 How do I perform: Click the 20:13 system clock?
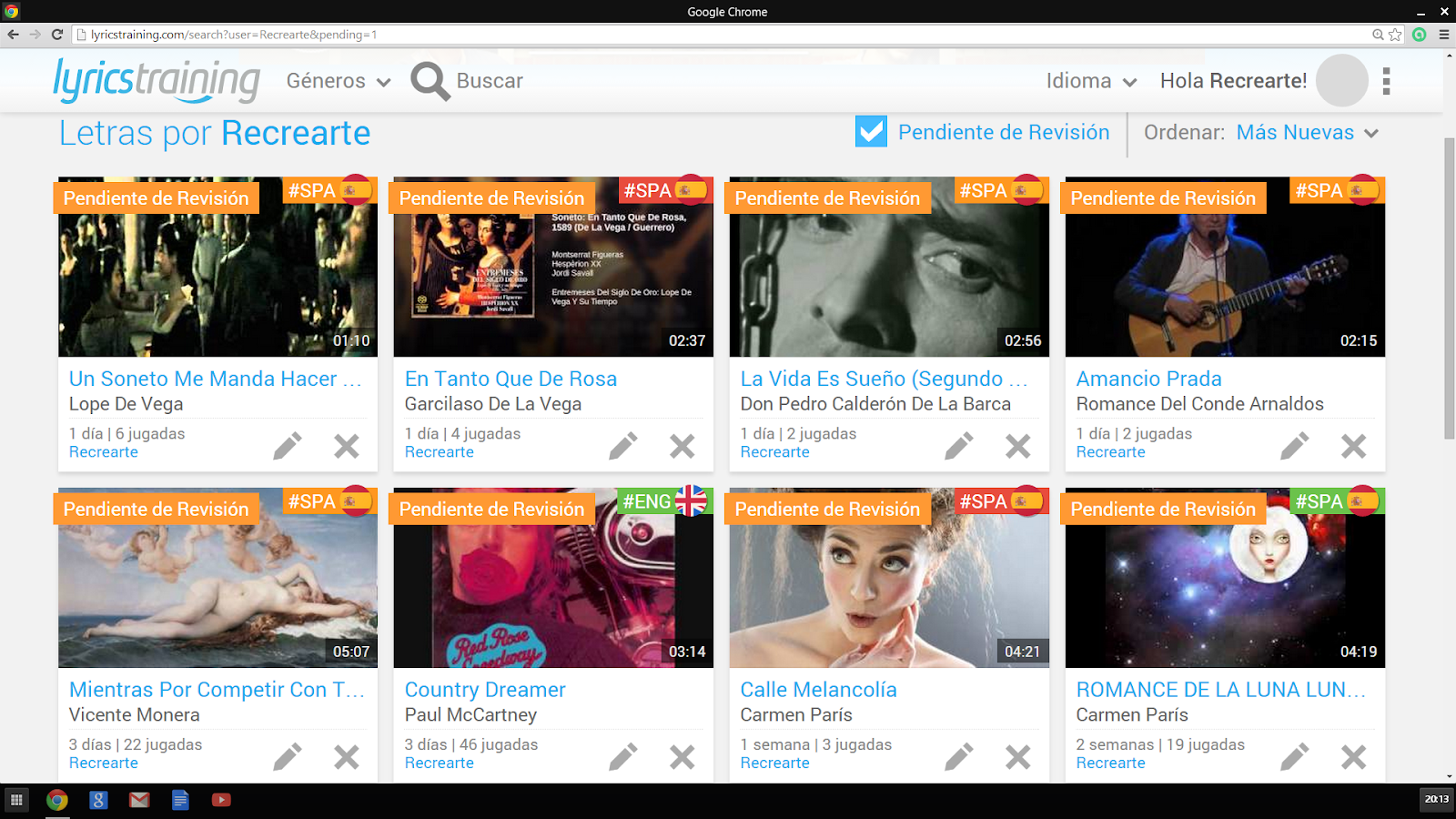[x=1437, y=799]
